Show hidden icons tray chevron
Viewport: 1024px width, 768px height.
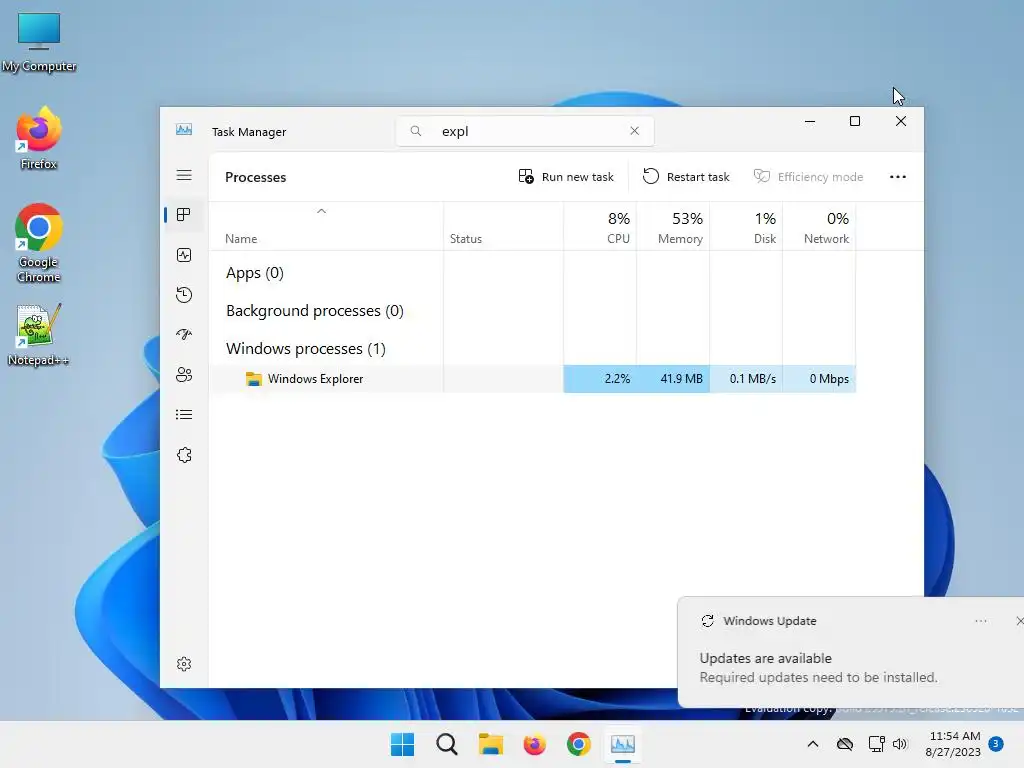click(812, 744)
